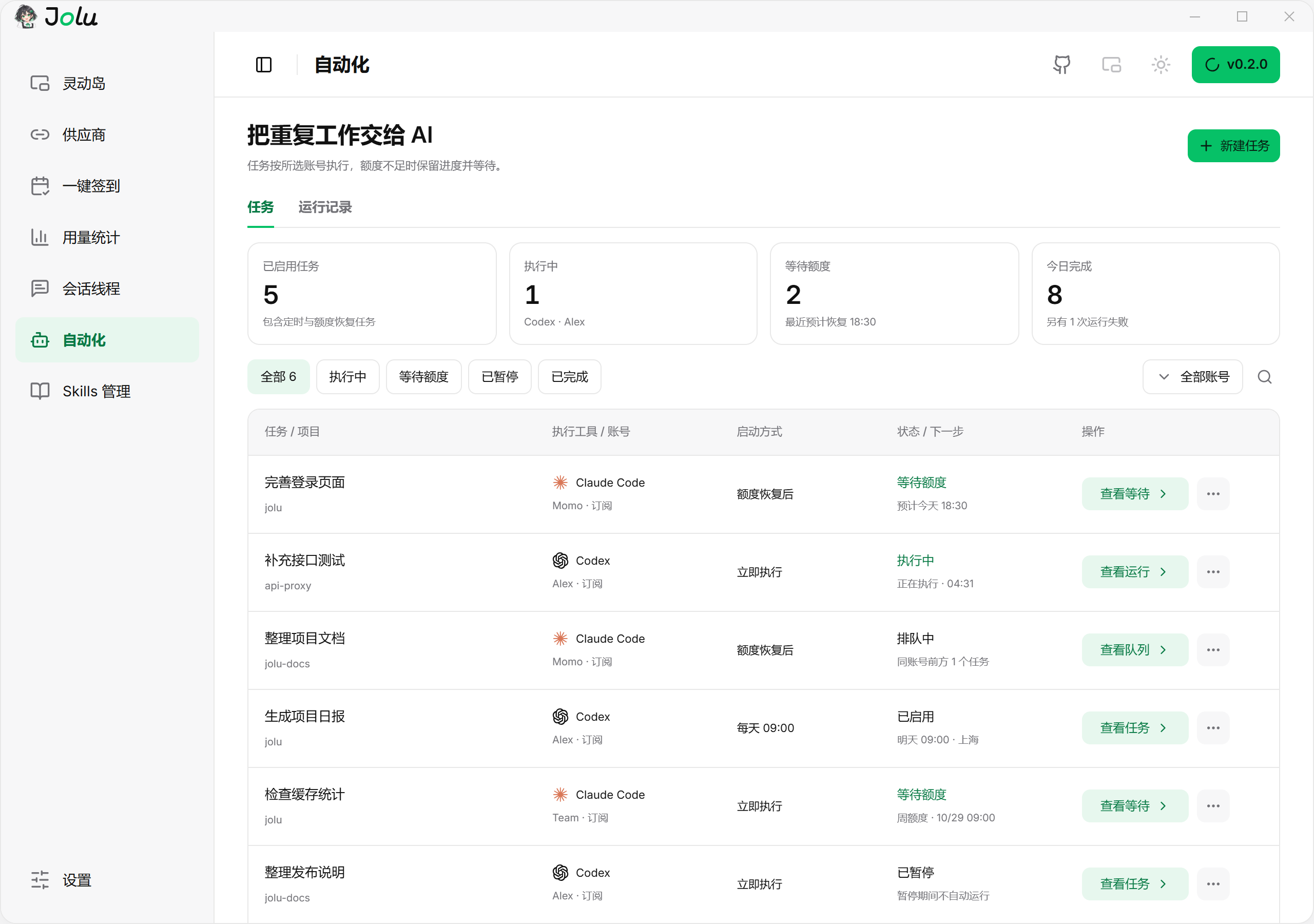The height and width of the screenshot is (924, 1314).
Task: Open more options for 生成项目日报
Action: point(1213,727)
